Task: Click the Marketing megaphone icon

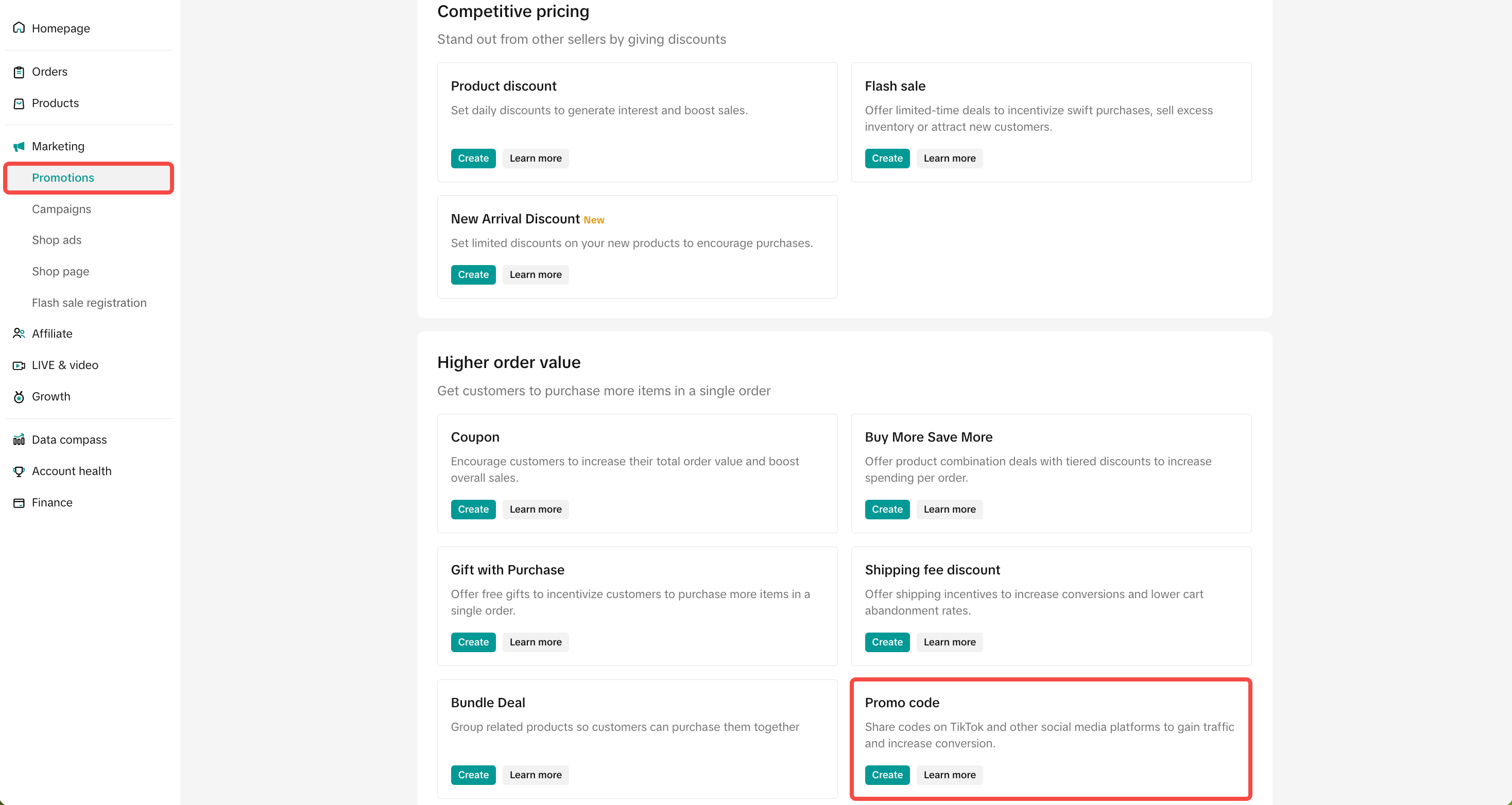Action: coord(19,147)
